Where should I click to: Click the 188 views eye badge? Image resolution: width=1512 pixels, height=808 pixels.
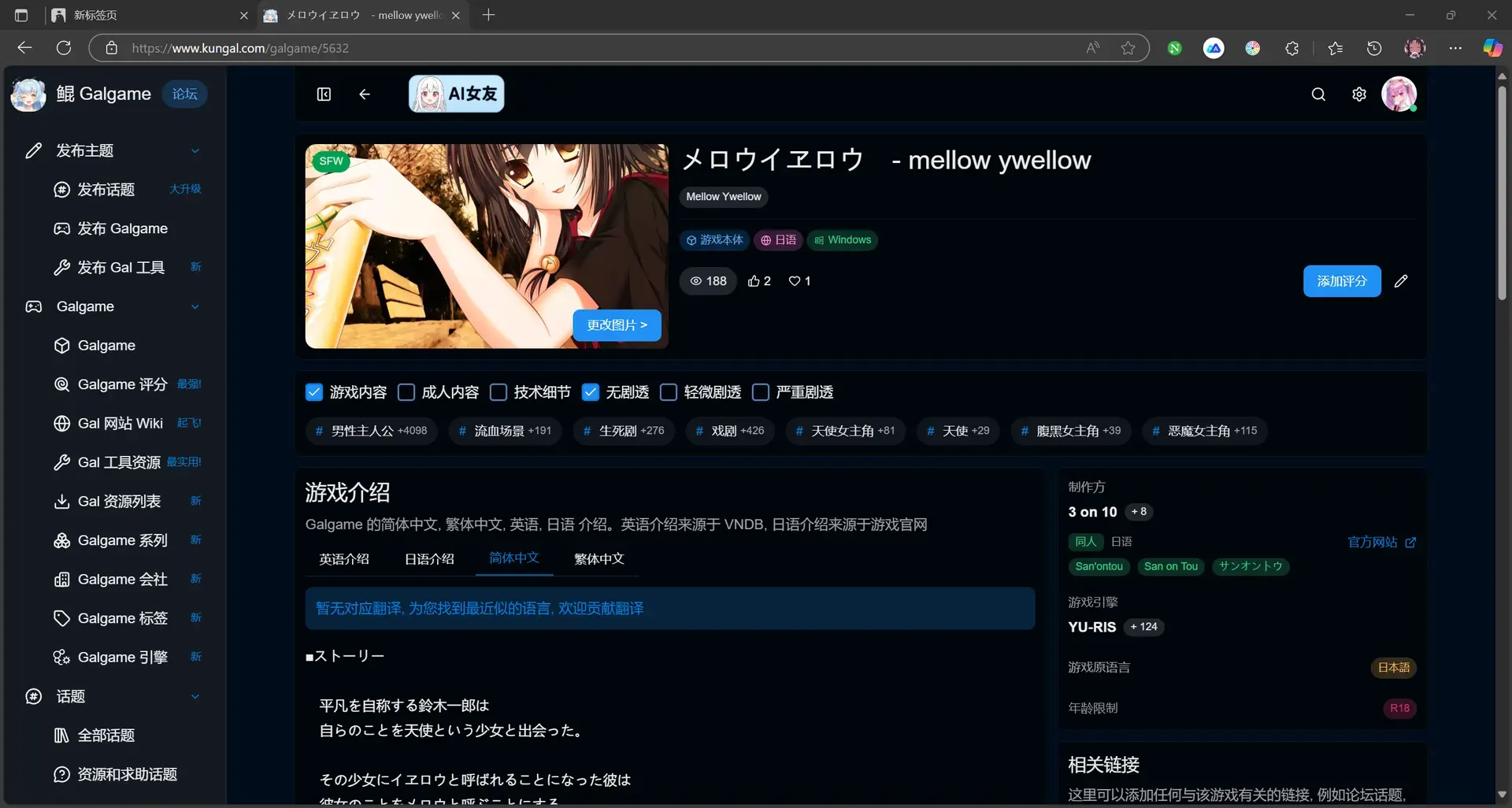(708, 281)
